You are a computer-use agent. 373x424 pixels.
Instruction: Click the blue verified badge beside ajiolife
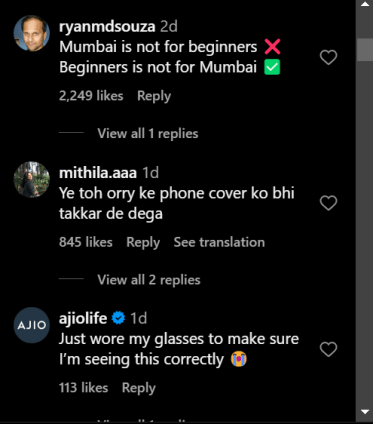click(x=118, y=318)
